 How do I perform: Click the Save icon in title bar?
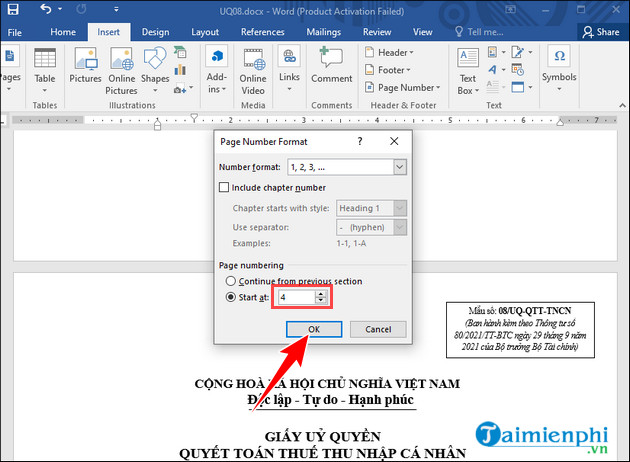[13, 9]
